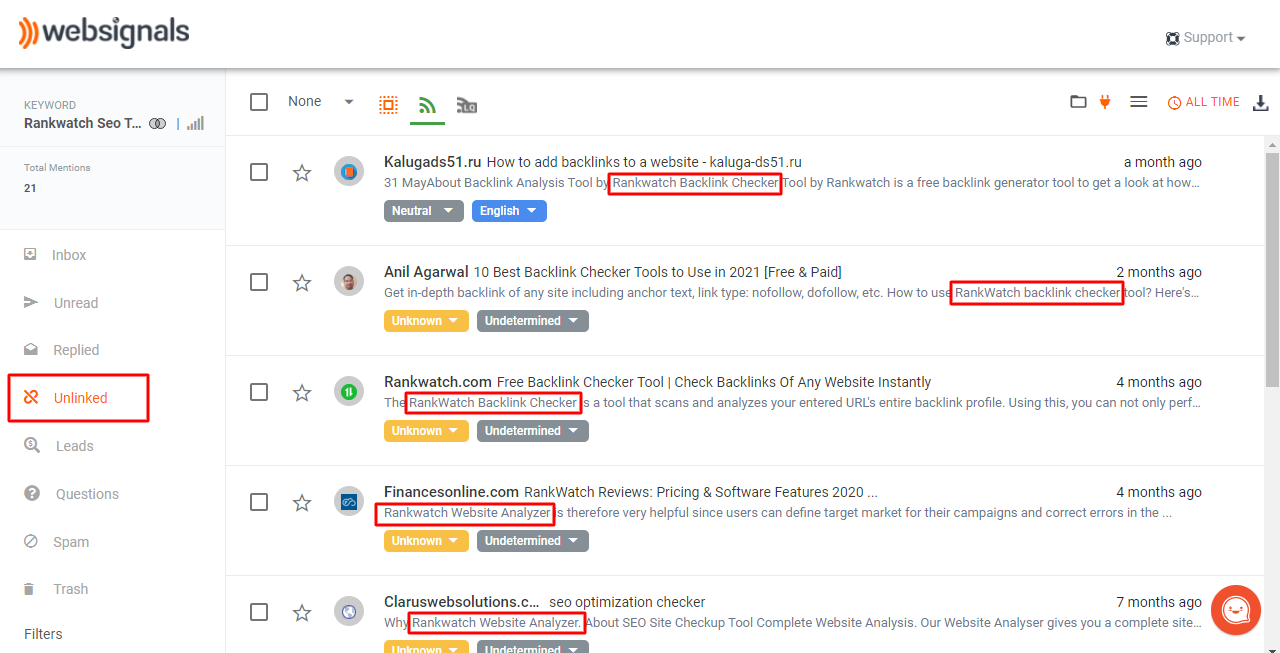Screen dimensions: 1280x653
Task: Open Anil Agarwal profile avatar
Action: pos(348,281)
